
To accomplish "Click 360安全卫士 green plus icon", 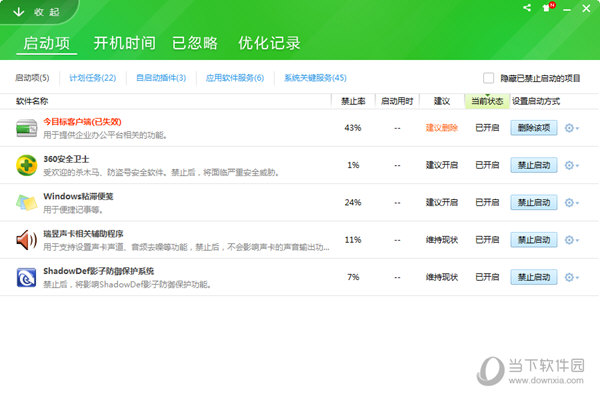I will click(x=26, y=165).
